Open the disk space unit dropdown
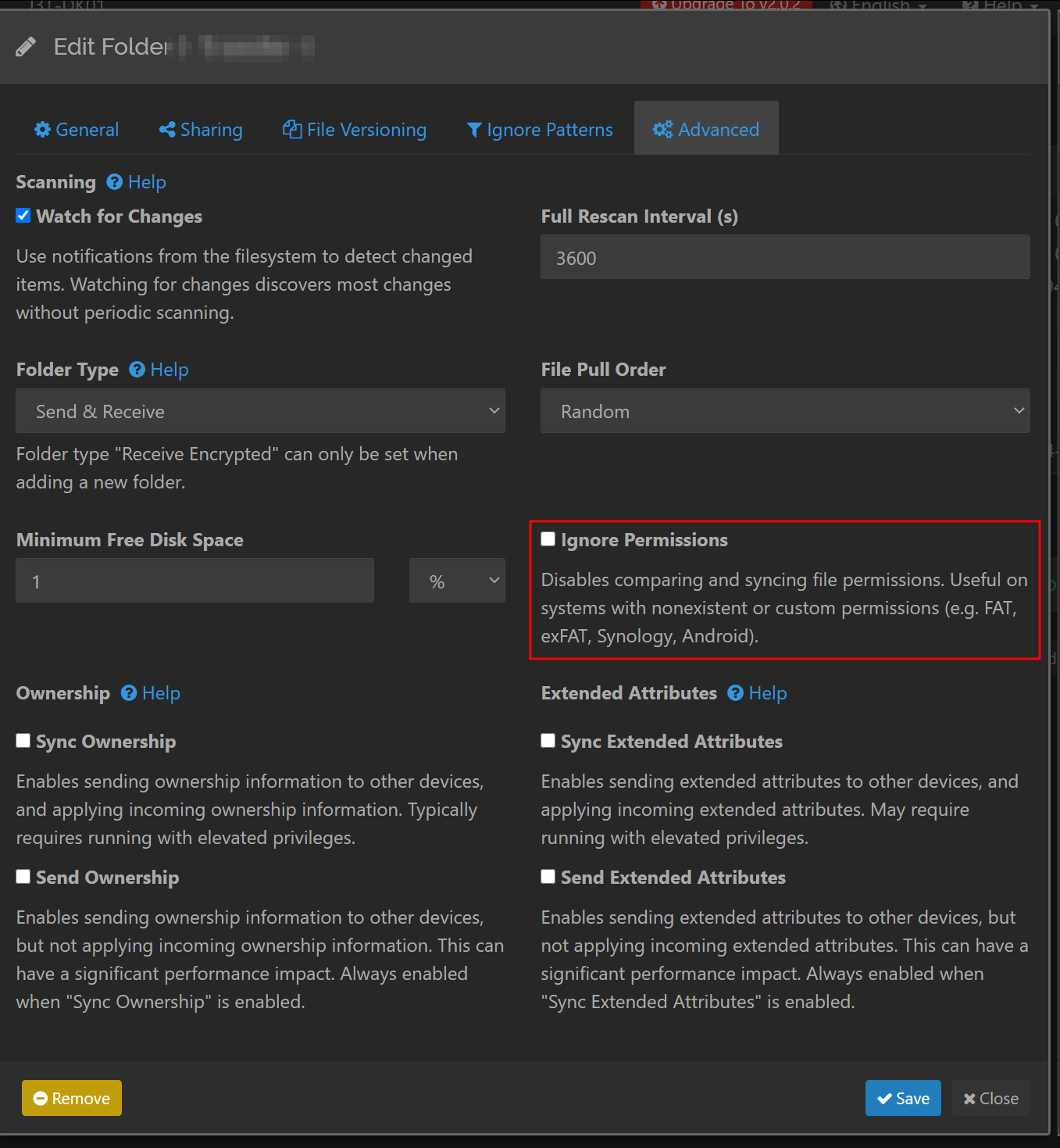 click(x=457, y=581)
